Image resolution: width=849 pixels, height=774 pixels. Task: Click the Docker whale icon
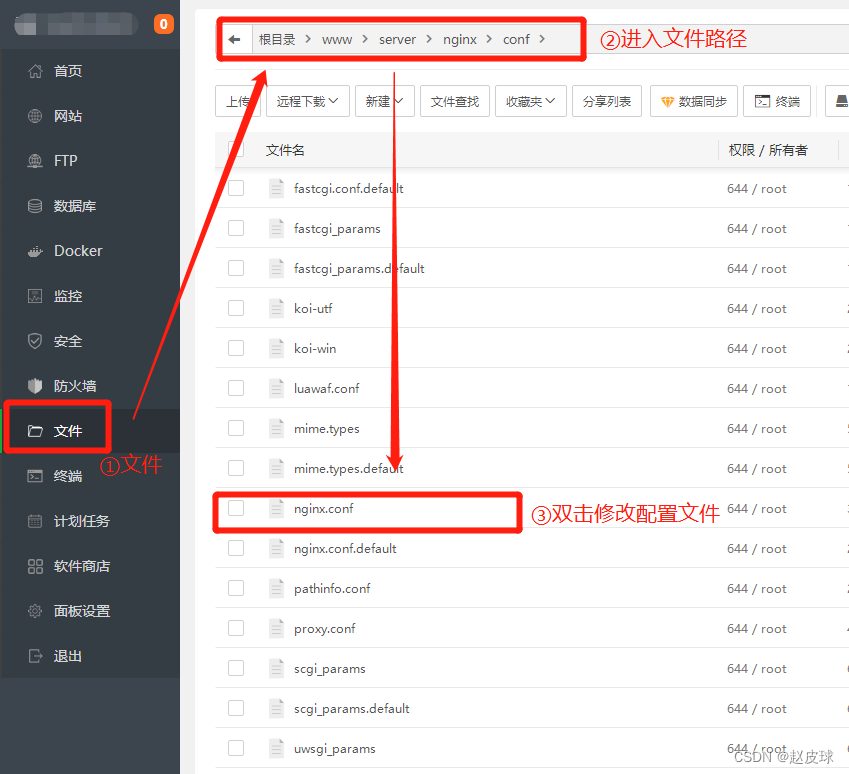point(35,251)
